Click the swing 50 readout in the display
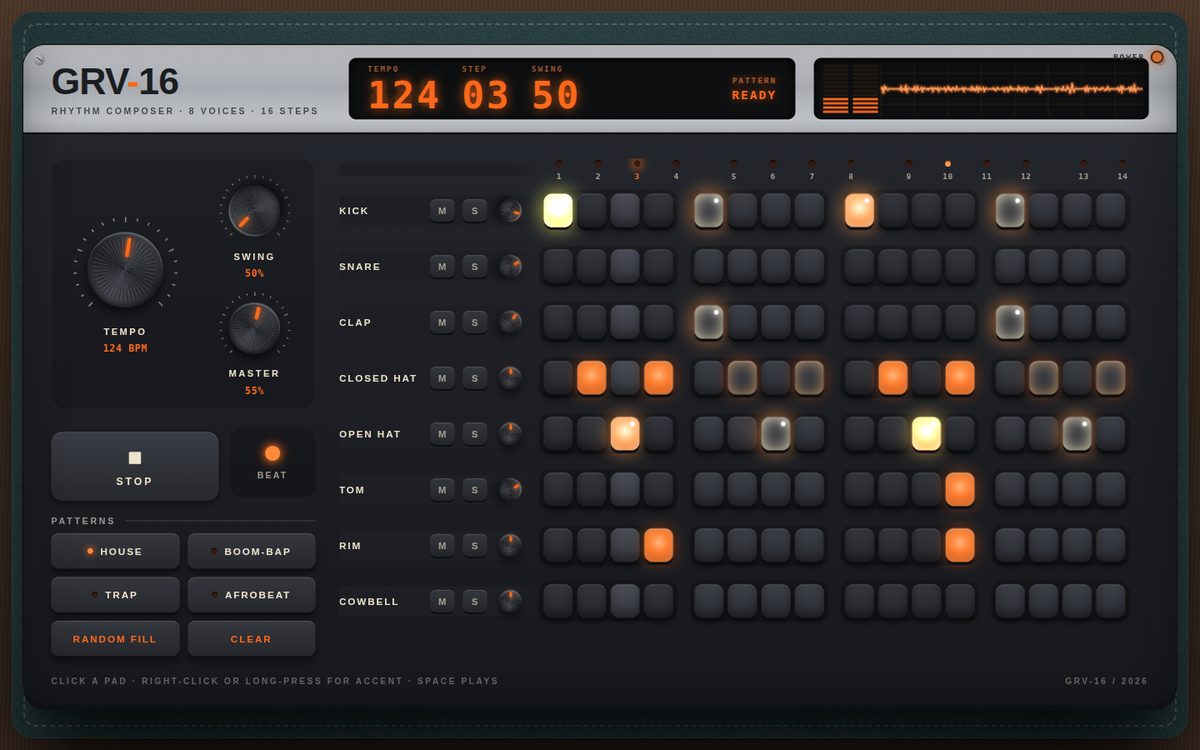 click(x=556, y=96)
